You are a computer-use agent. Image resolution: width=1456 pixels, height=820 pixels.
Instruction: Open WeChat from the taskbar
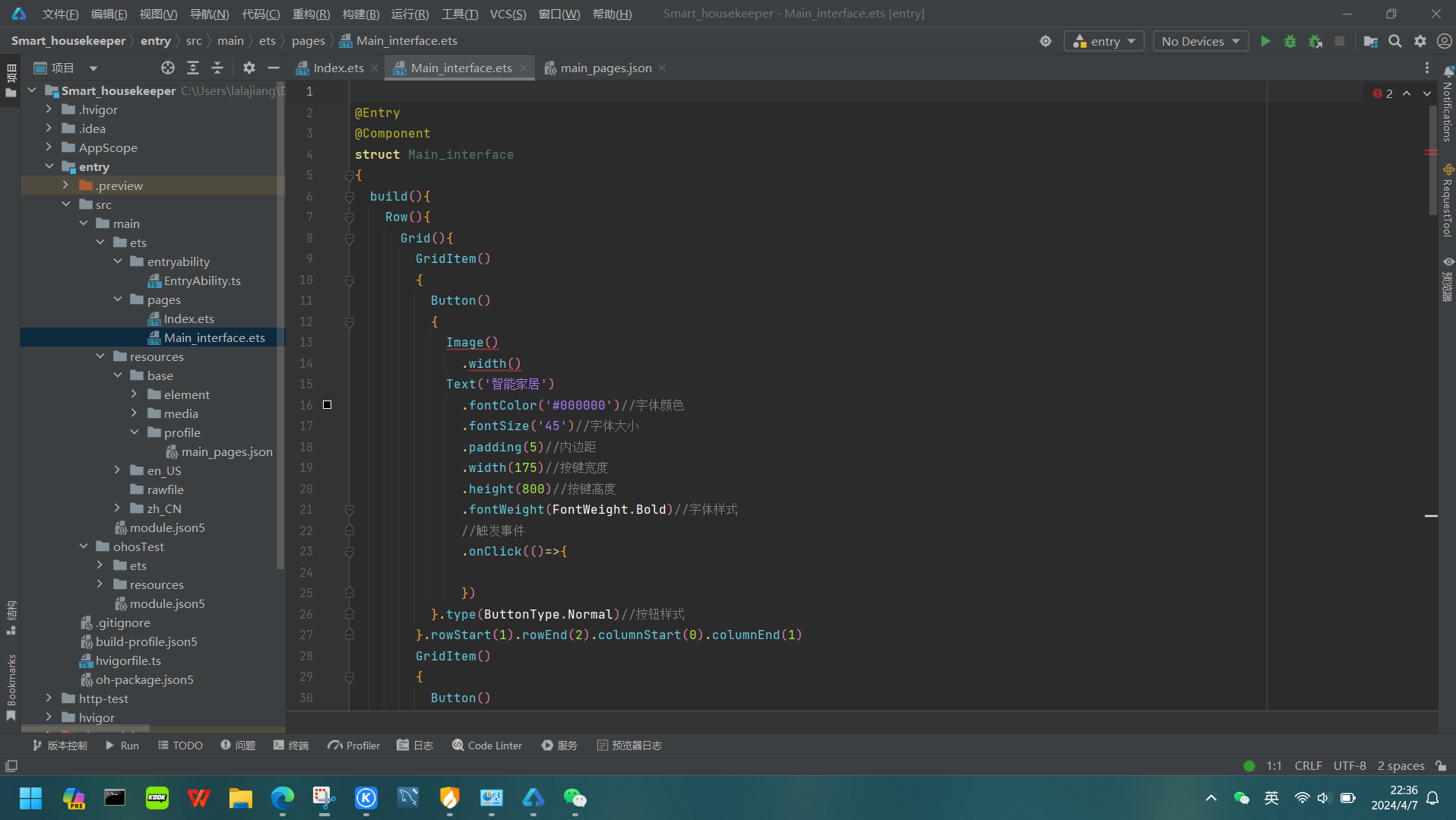click(575, 798)
